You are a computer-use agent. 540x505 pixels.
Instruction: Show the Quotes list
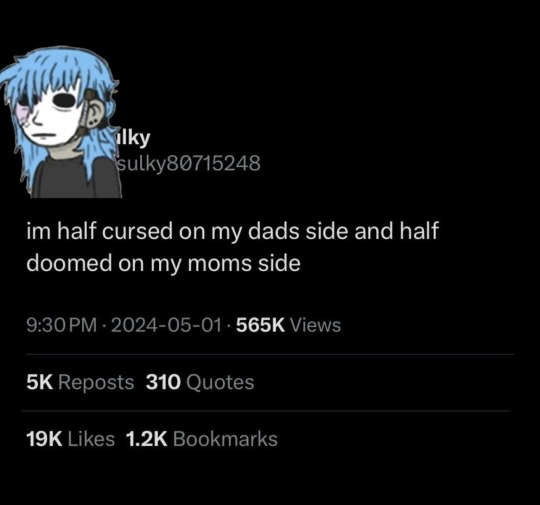pyautogui.click(x=220, y=383)
